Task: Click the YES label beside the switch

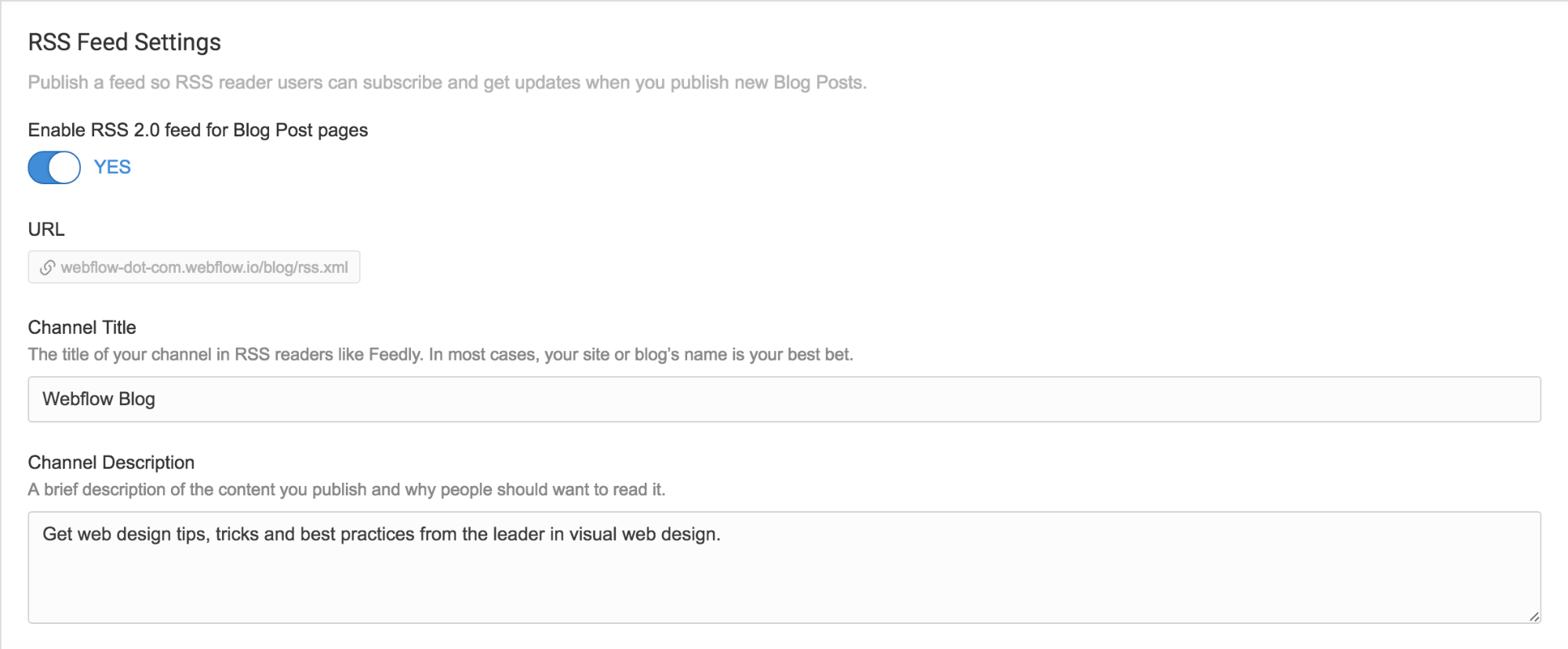Action: (112, 167)
